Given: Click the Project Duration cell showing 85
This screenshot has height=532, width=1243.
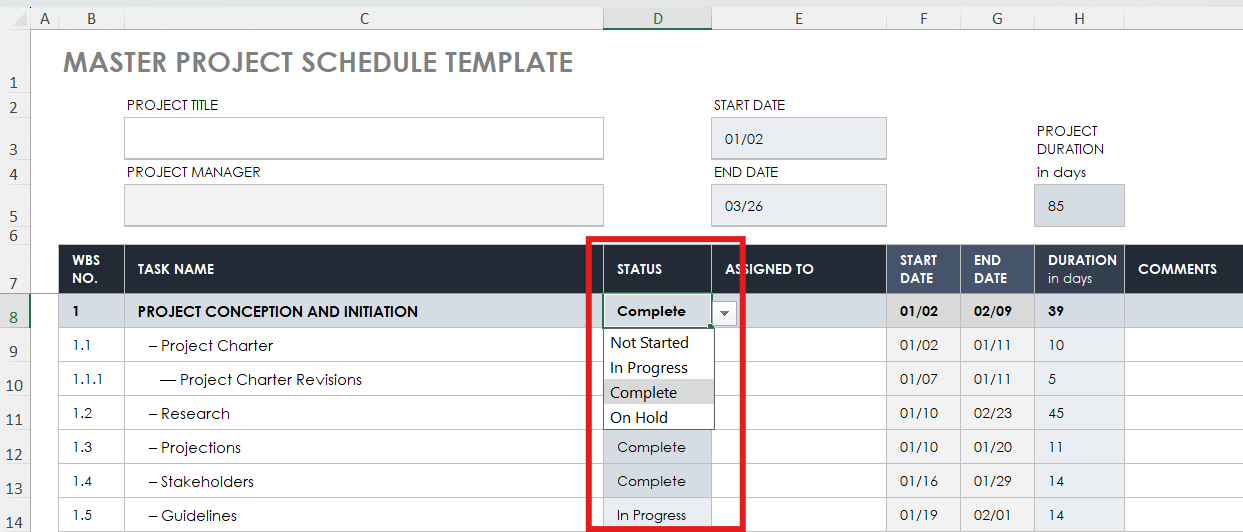Looking at the screenshot, I should (1078, 206).
